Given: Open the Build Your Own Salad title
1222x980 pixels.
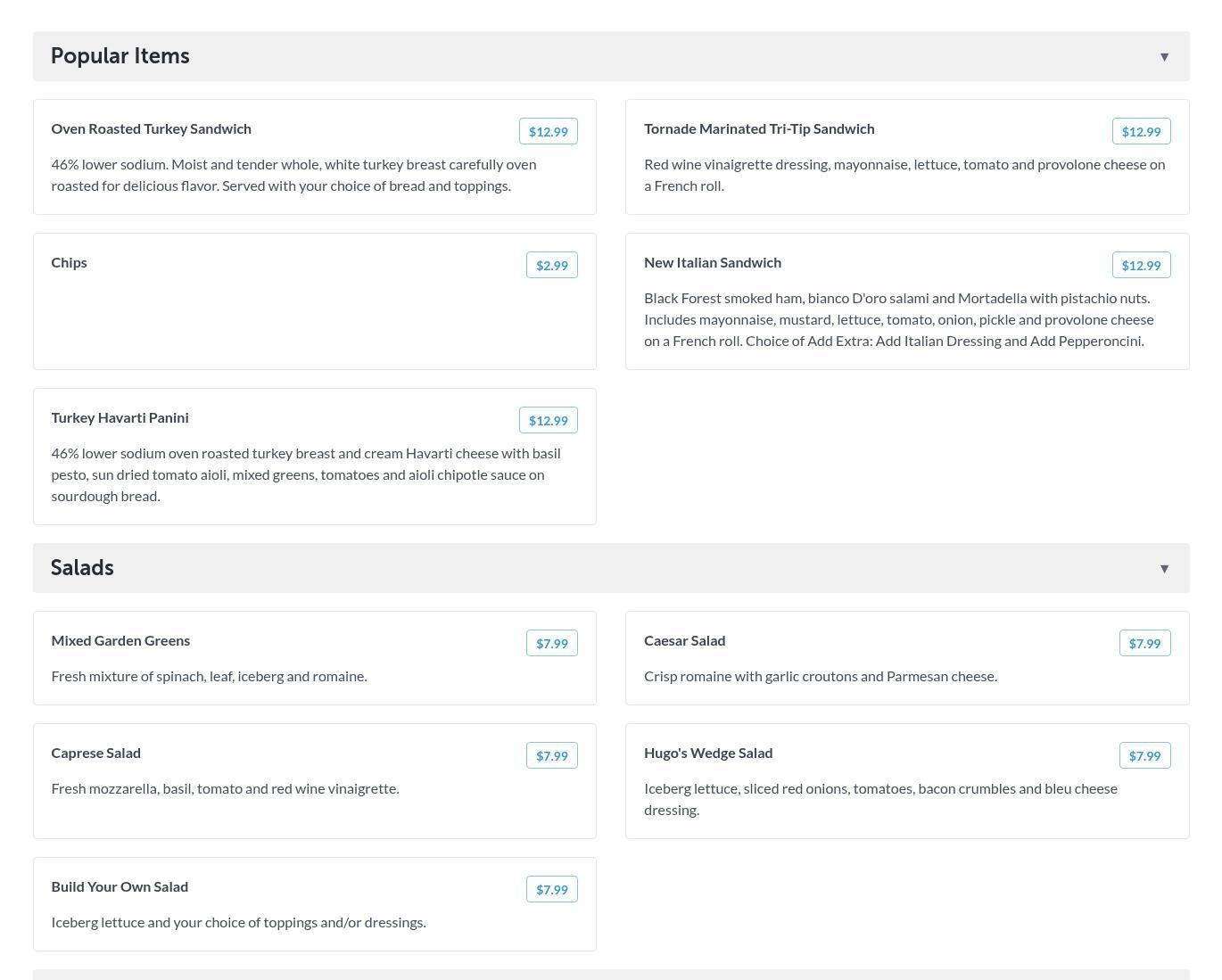Looking at the screenshot, I should coord(120,887).
